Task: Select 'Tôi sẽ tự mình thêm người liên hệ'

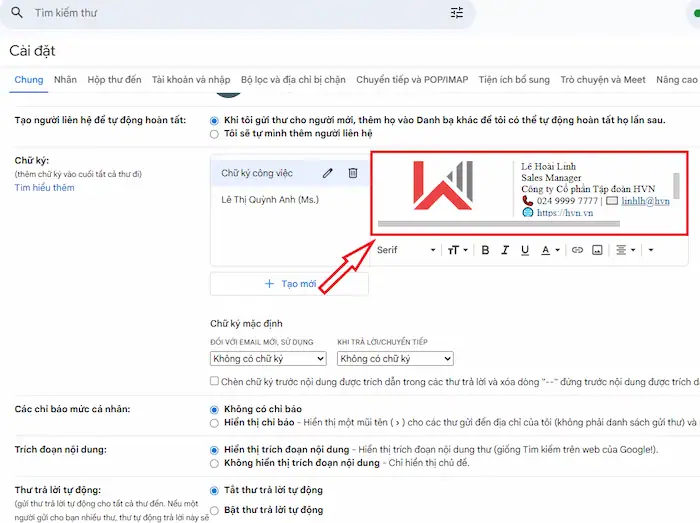Action: (214, 133)
